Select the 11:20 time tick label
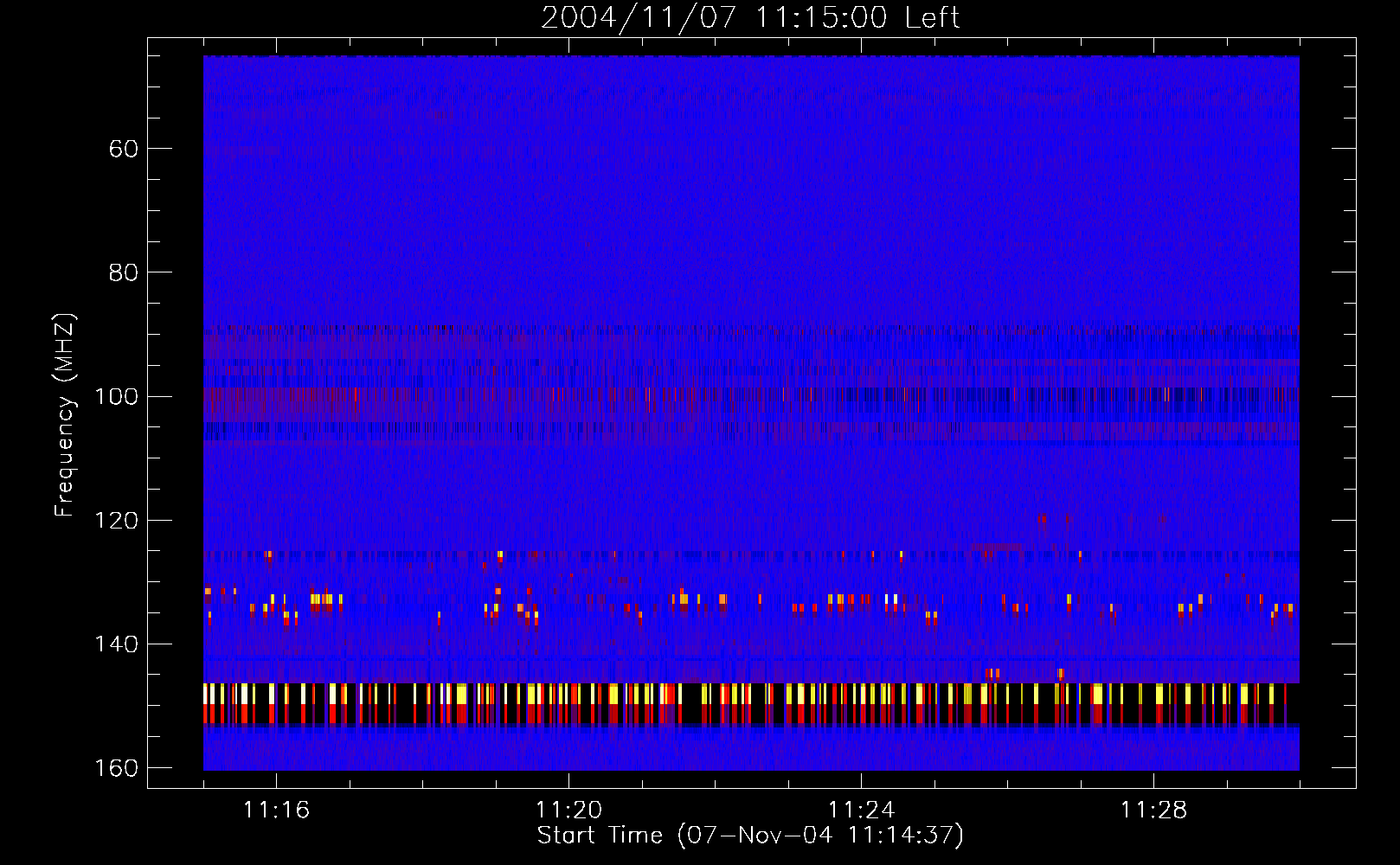Screen dimensions: 1400x865 (568, 810)
